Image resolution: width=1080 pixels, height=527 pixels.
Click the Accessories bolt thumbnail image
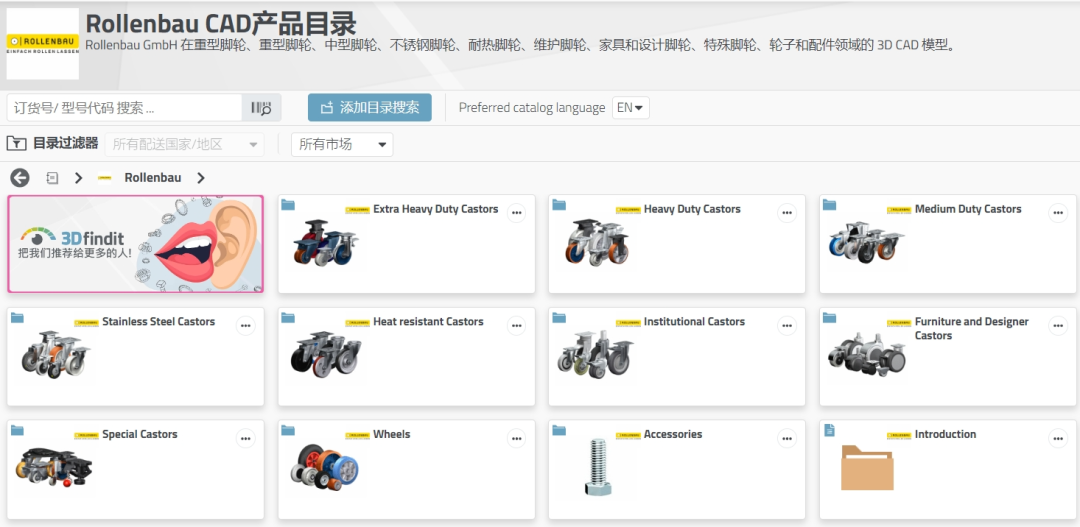[596, 467]
